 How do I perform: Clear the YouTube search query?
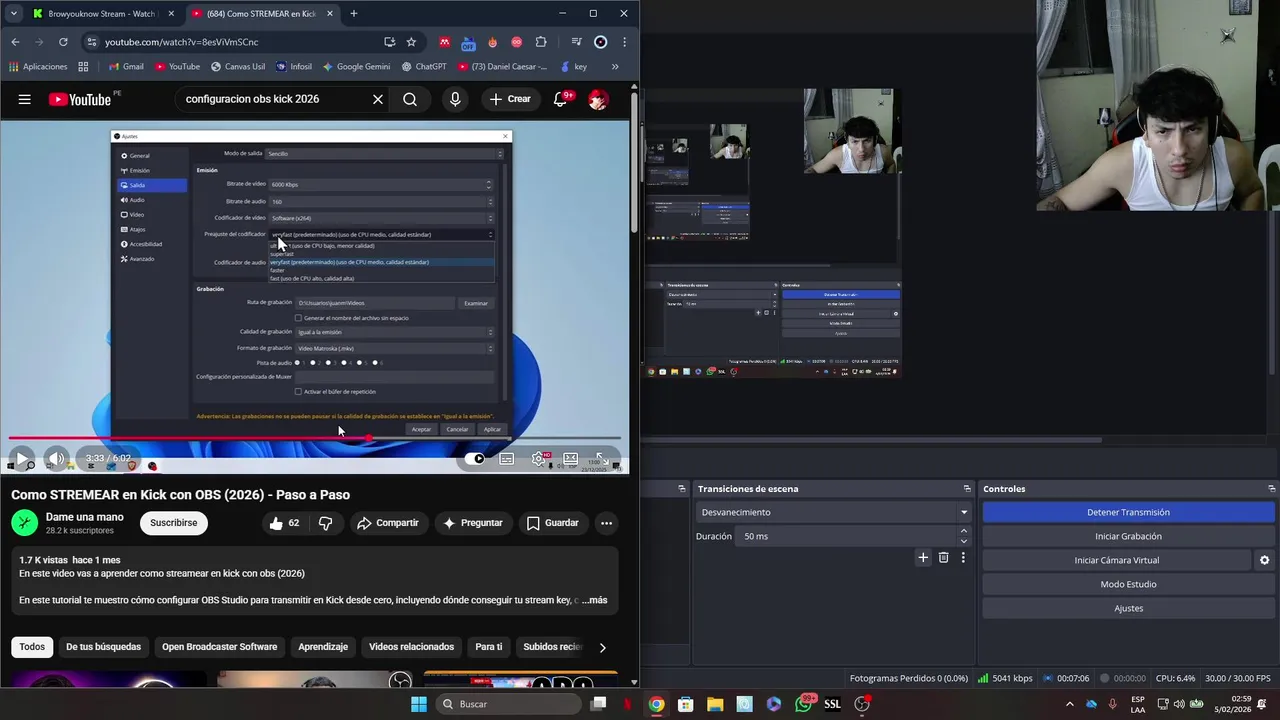click(378, 99)
